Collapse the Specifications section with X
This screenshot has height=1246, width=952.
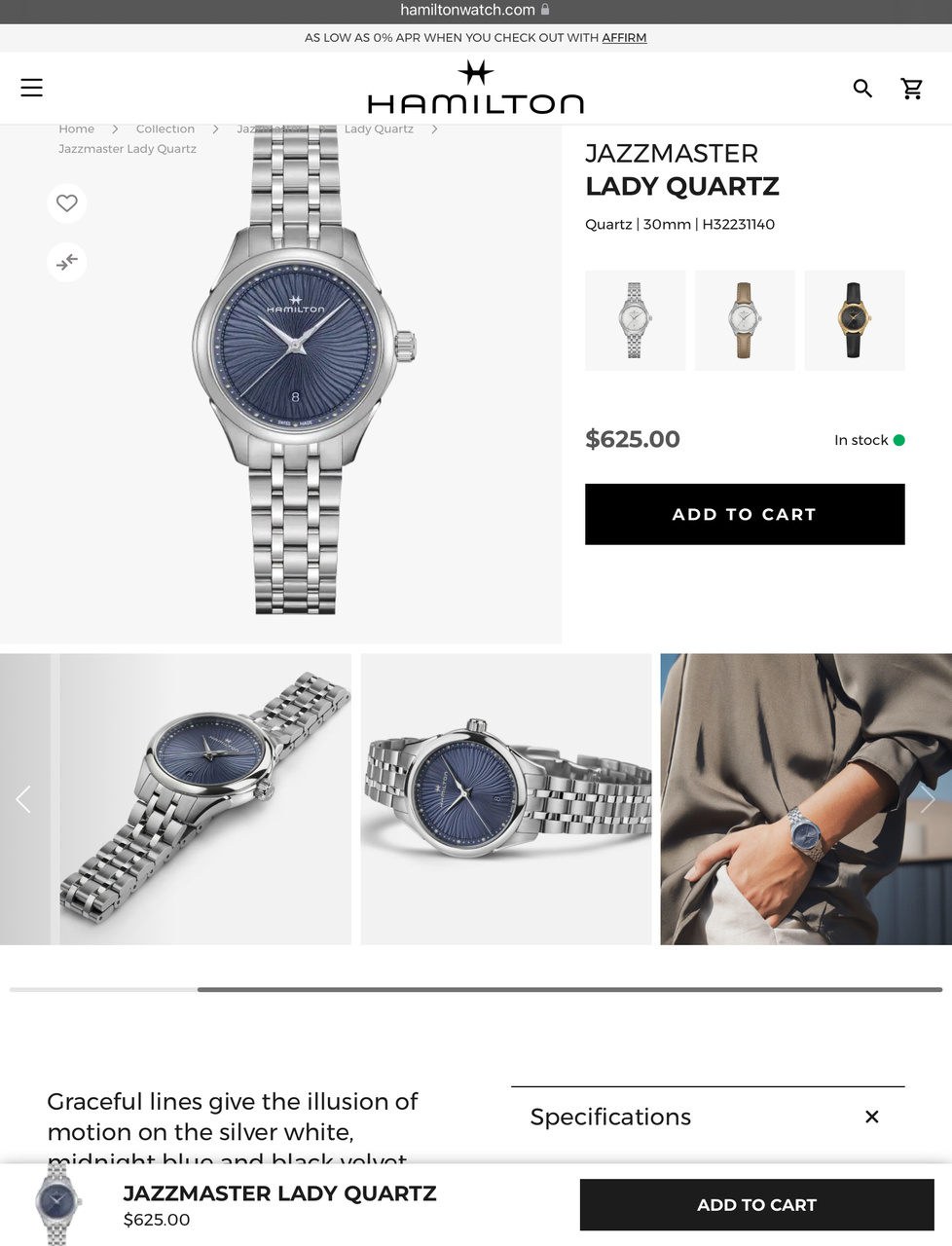click(x=872, y=1117)
